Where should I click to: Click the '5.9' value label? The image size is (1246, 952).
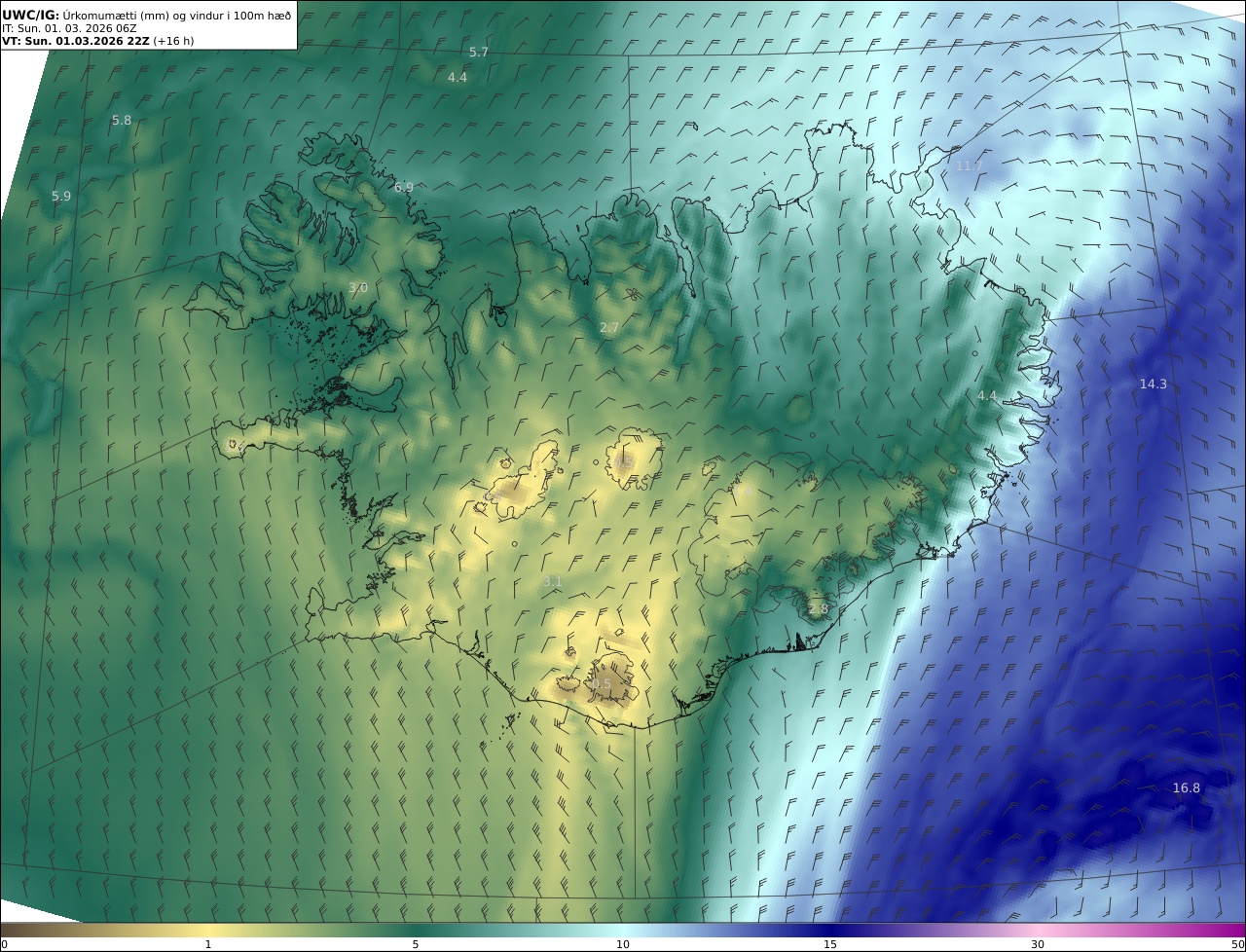coord(61,196)
